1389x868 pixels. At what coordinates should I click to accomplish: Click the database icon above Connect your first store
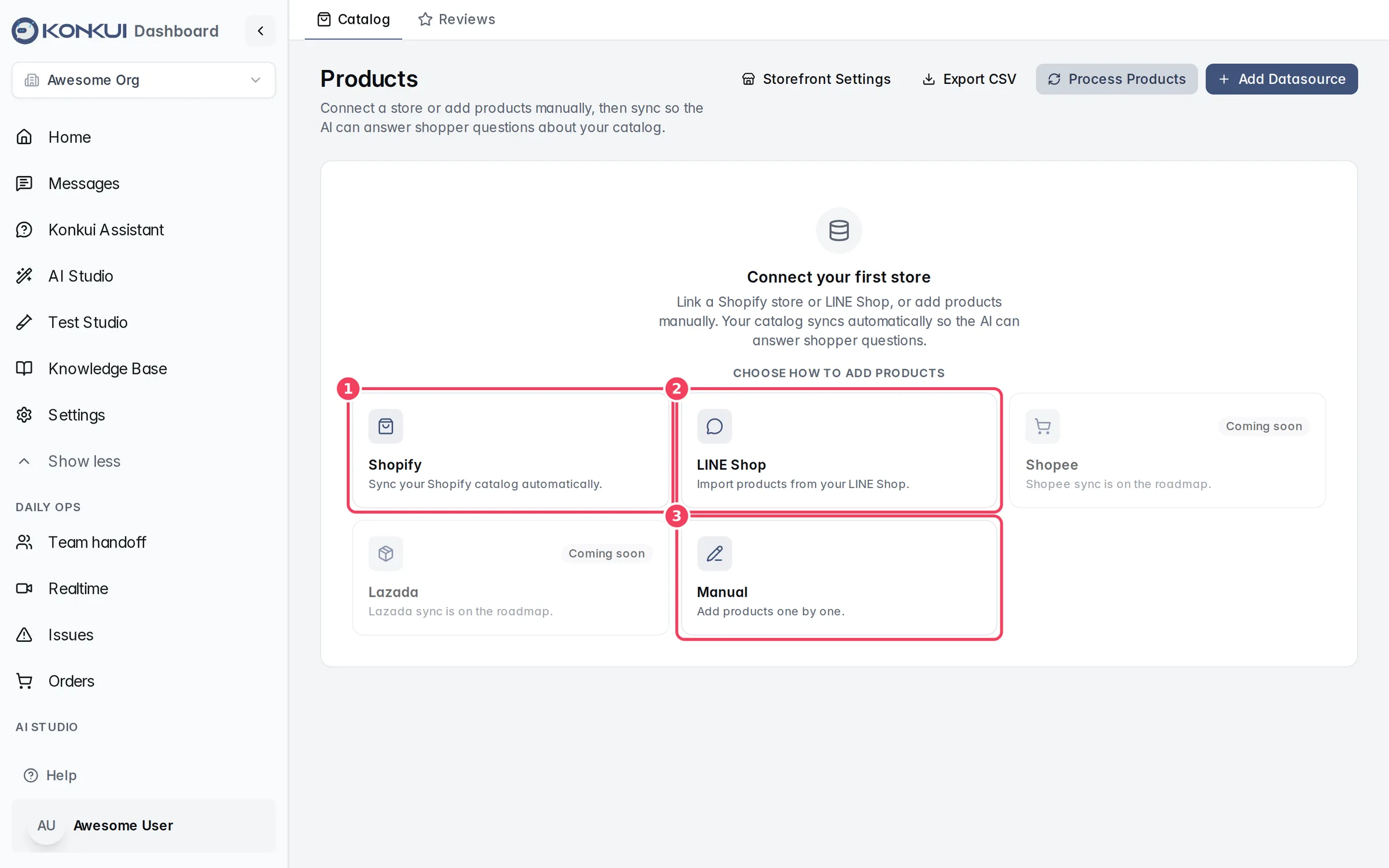coord(839,230)
